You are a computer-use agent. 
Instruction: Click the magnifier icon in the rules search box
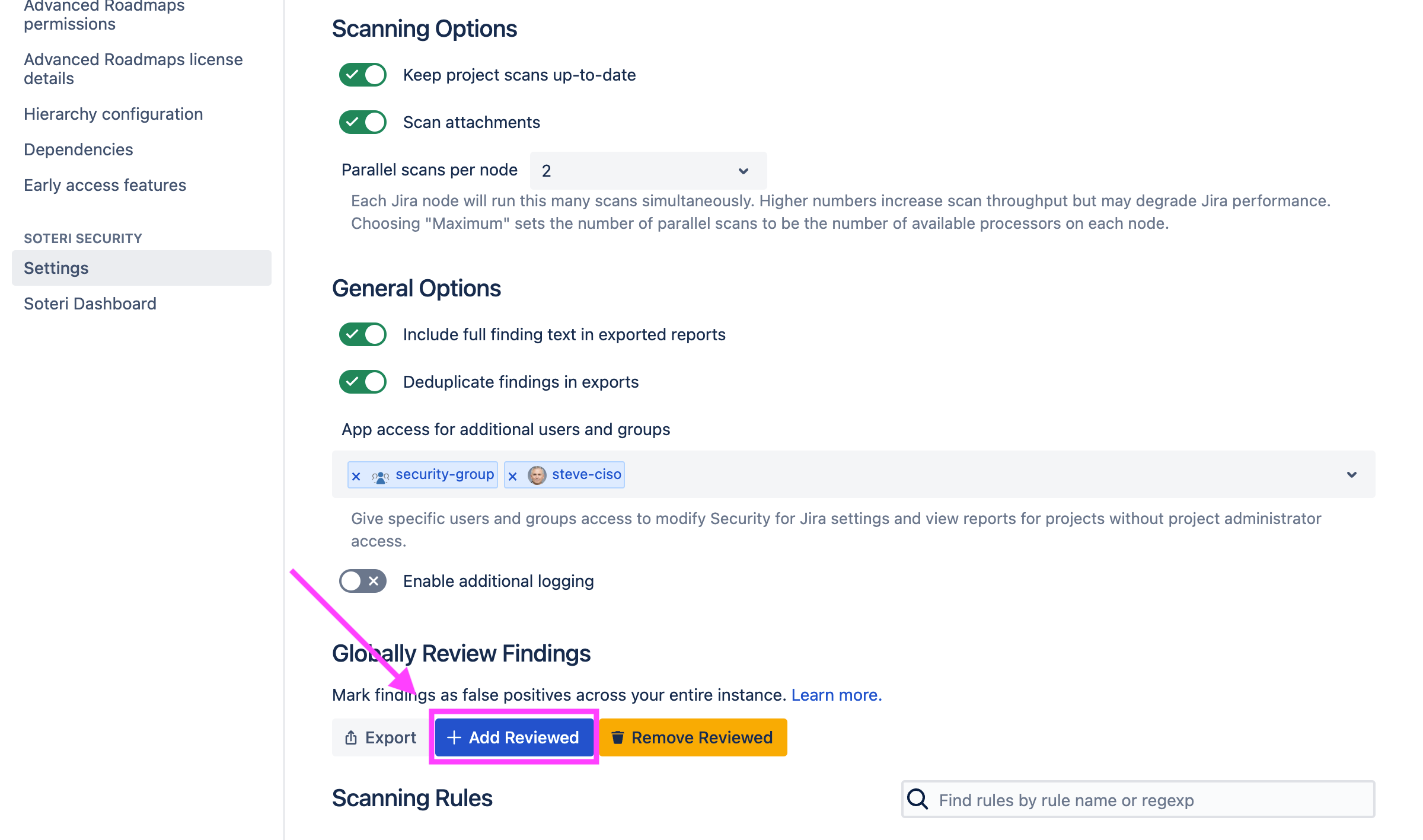(x=917, y=799)
